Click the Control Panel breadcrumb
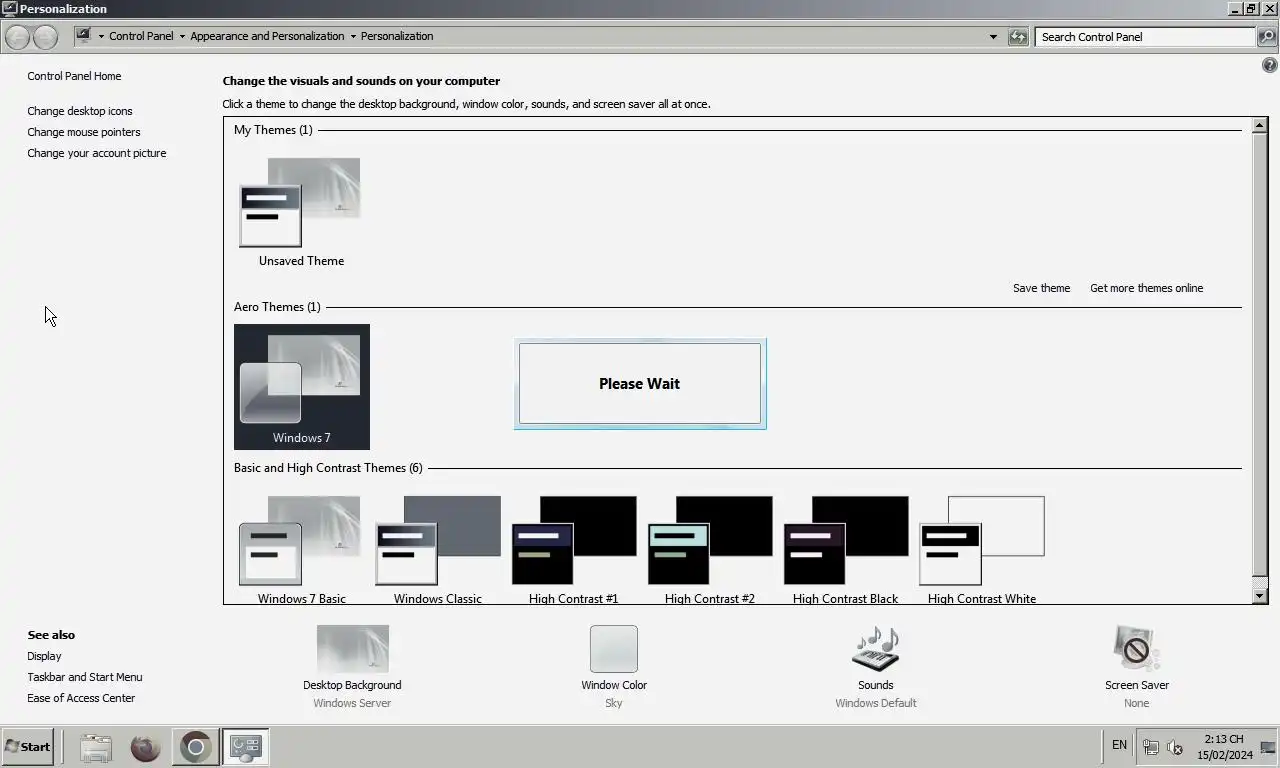Viewport: 1280px width, 768px height. [141, 36]
